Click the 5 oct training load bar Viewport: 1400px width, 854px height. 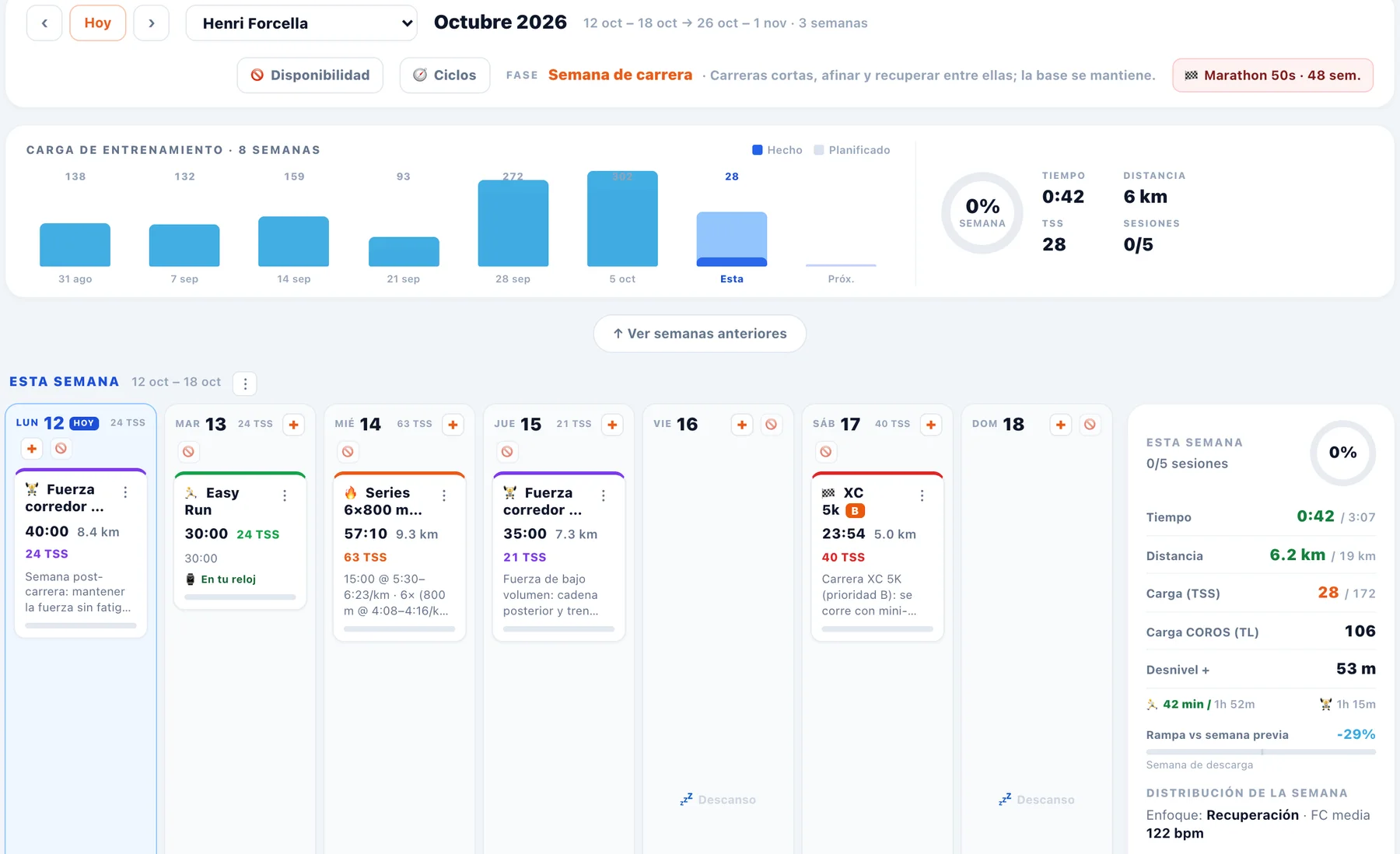coord(622,219)
